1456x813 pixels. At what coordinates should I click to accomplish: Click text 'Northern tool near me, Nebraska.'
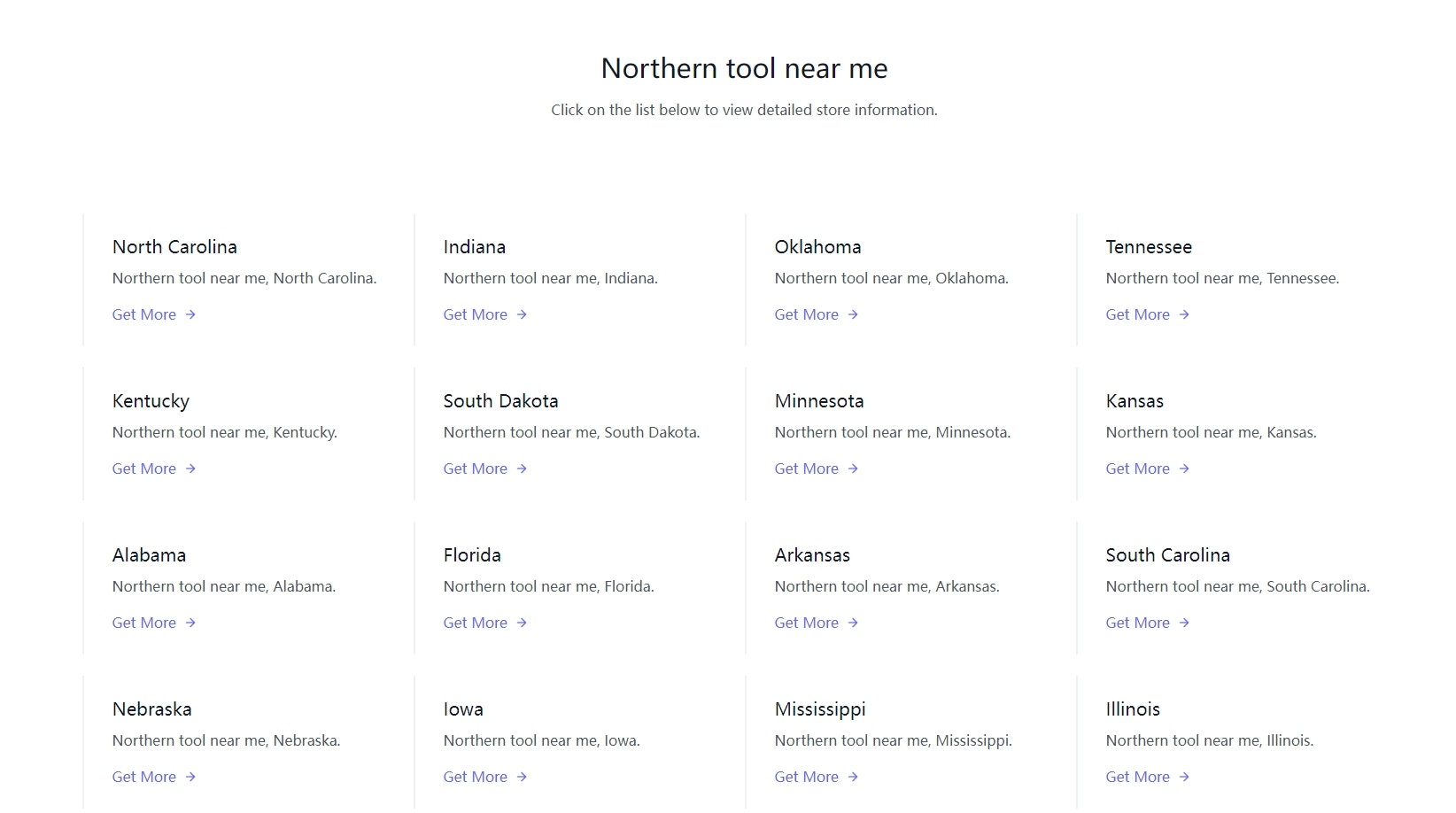(x=226, y=740)
